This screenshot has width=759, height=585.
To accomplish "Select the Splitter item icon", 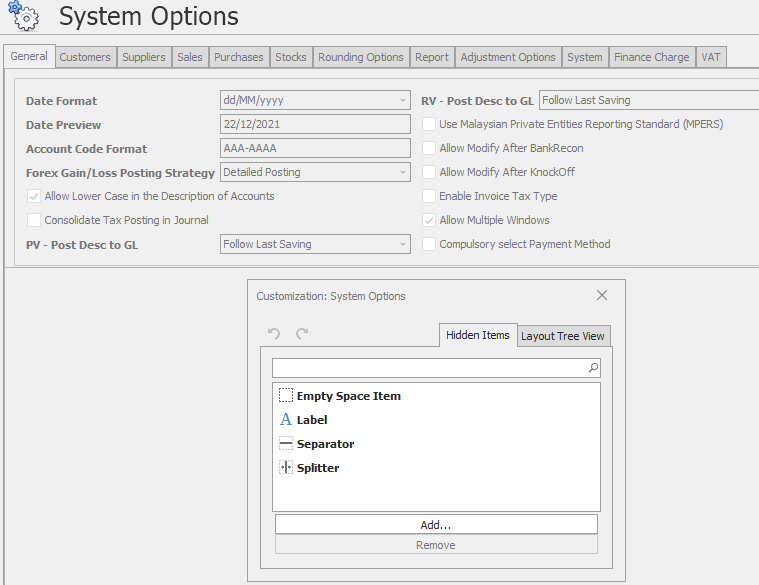I will pyautogui.click(x=286, y=468).
